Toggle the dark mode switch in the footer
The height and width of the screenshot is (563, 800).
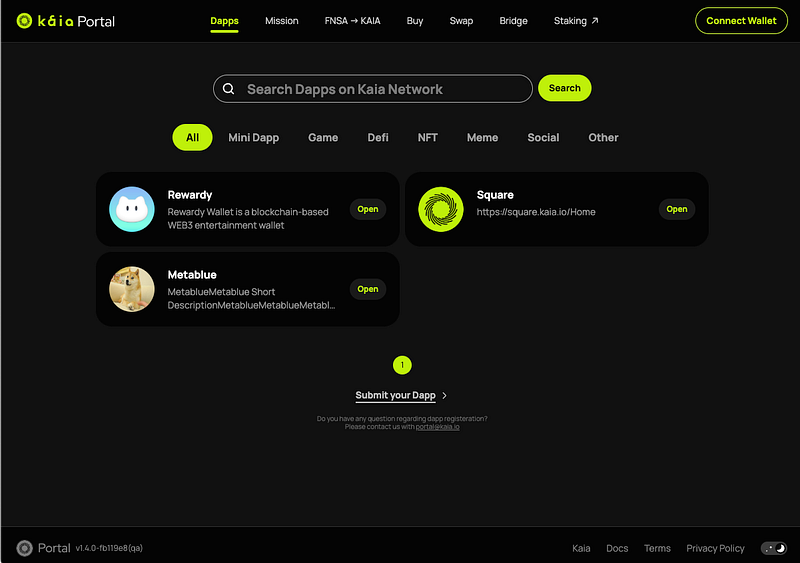coord(774,548)
